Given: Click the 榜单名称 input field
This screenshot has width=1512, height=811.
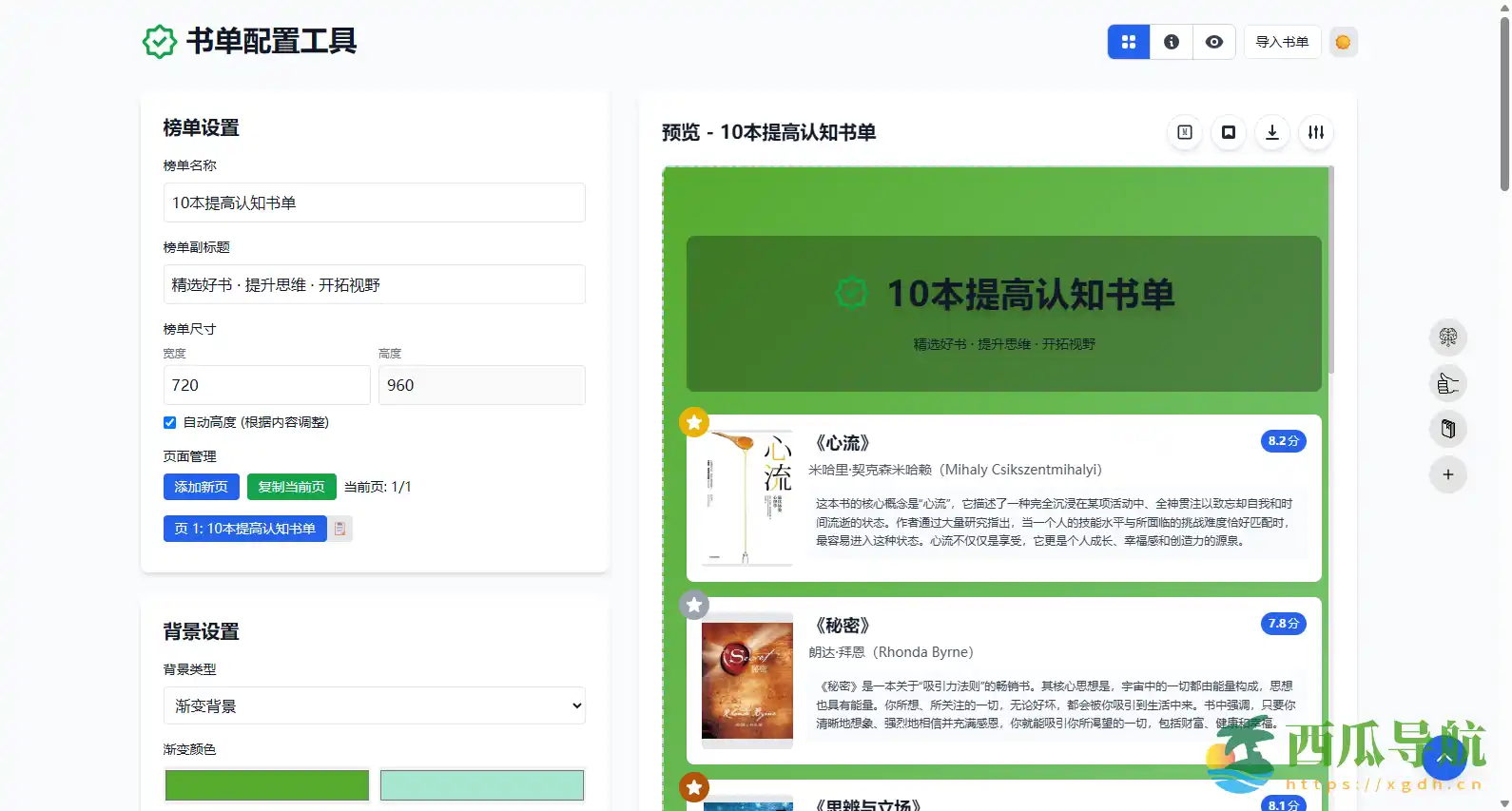Looking at the screenshot, I should [x=375, y=203].
